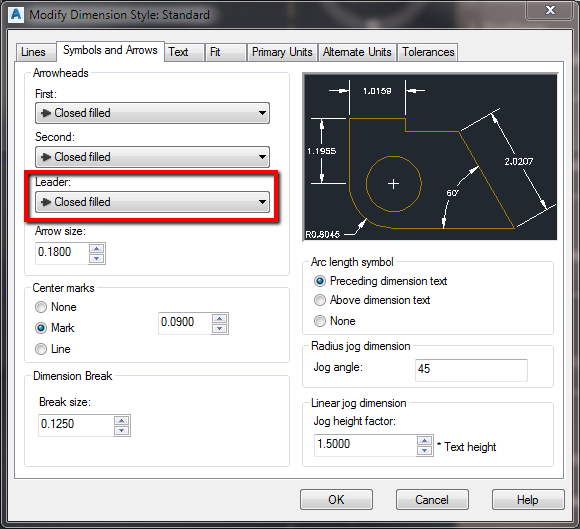Open the Leader arrowhead dropdown
The height and width of the screenshot is (529, 580).
coord(152,202)
